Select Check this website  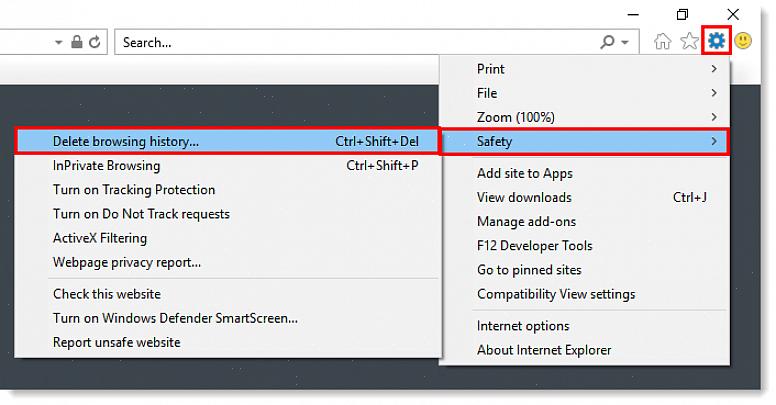[x=228, y=294]
